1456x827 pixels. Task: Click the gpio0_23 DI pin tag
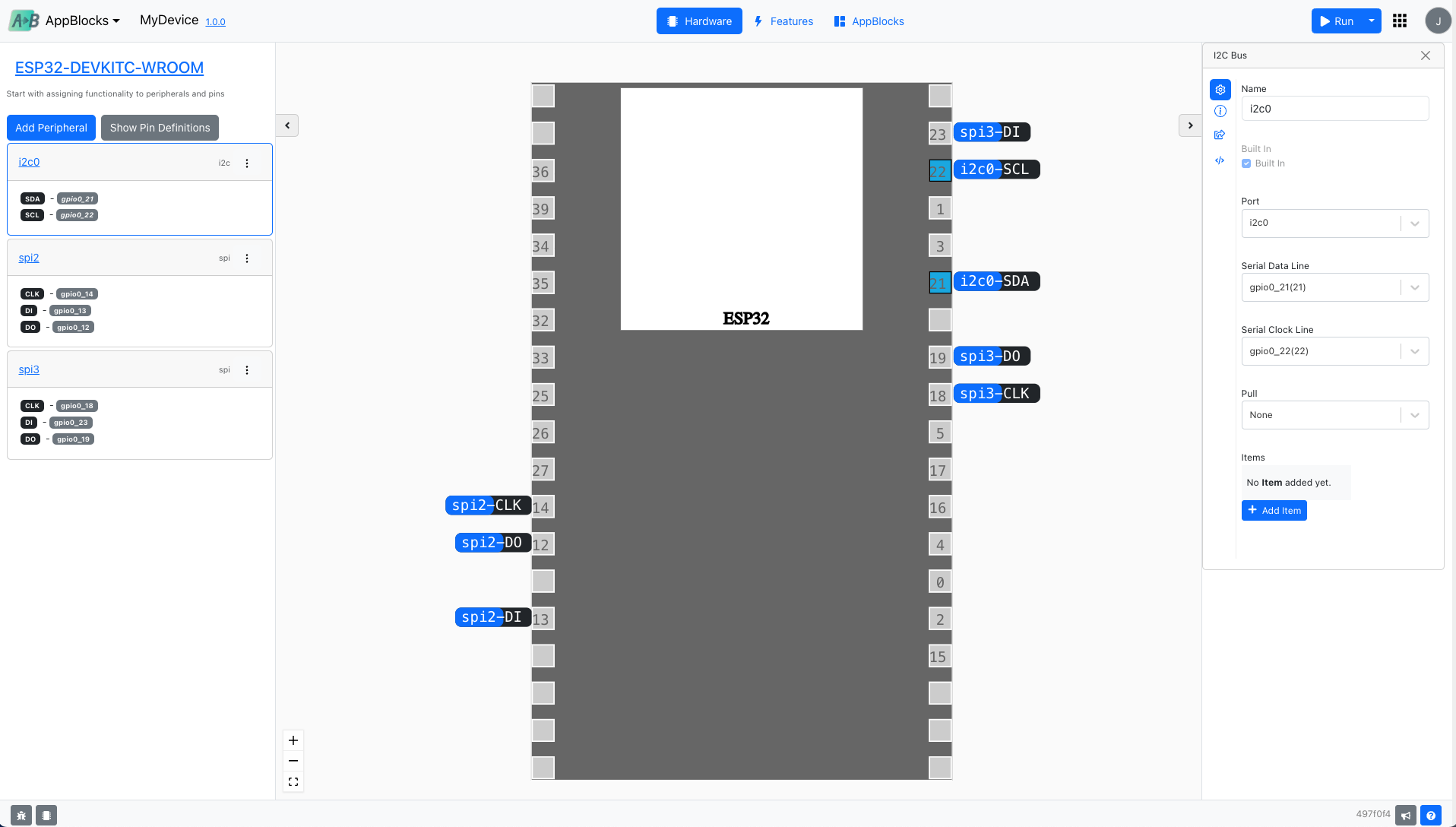[x=71, y=423]
